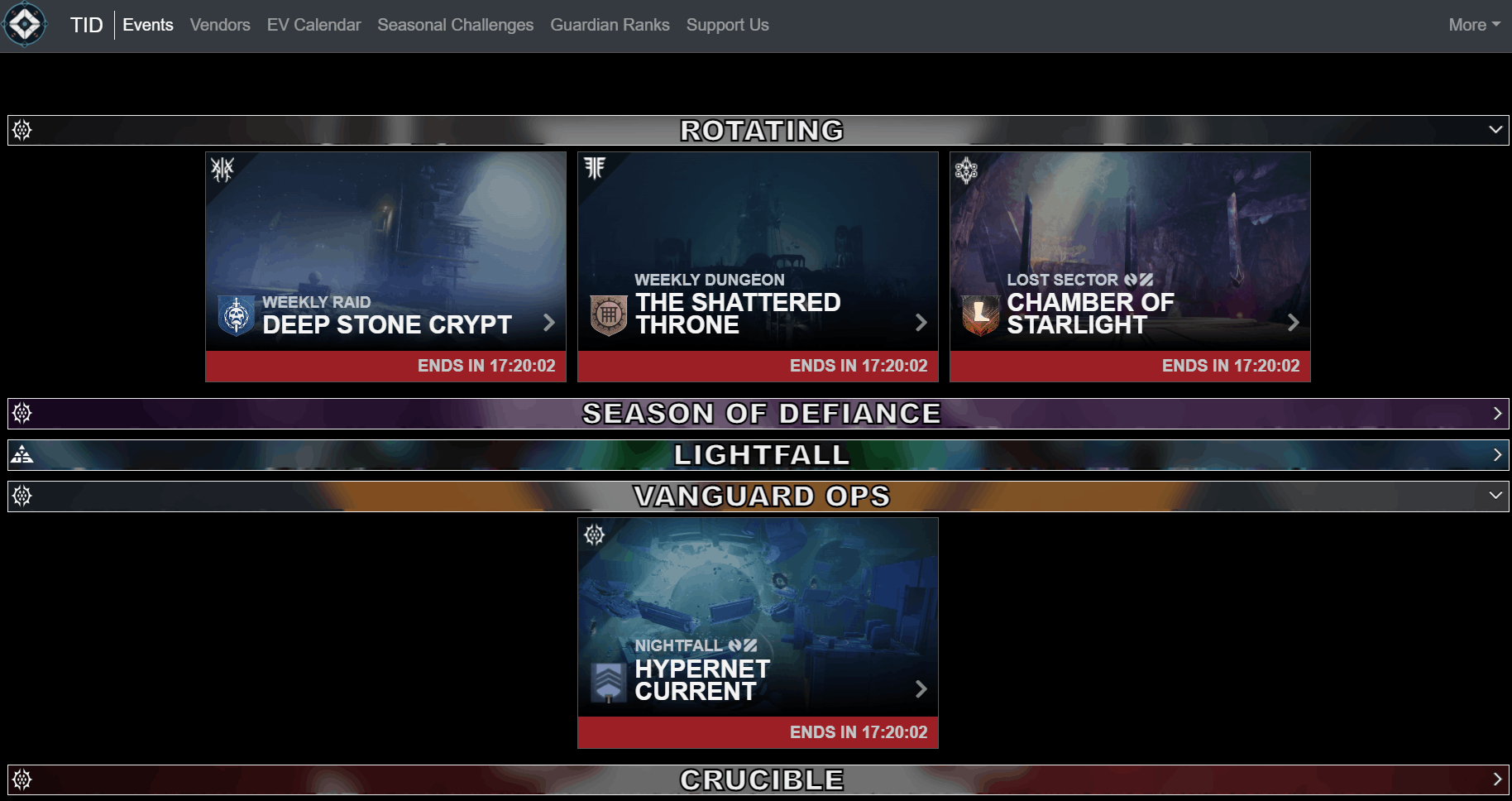Click the Shattered Throne 'ENDS IN' timer bar
The width and height of the screenshot is (1512, 801).
click(x=758, y=366)
